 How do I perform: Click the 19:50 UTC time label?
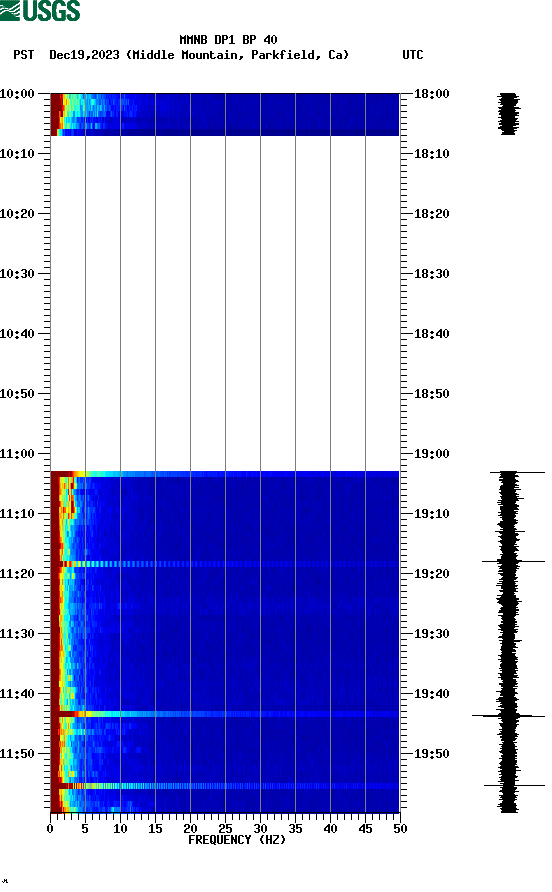pyautogui.click(x=431, y=754)
